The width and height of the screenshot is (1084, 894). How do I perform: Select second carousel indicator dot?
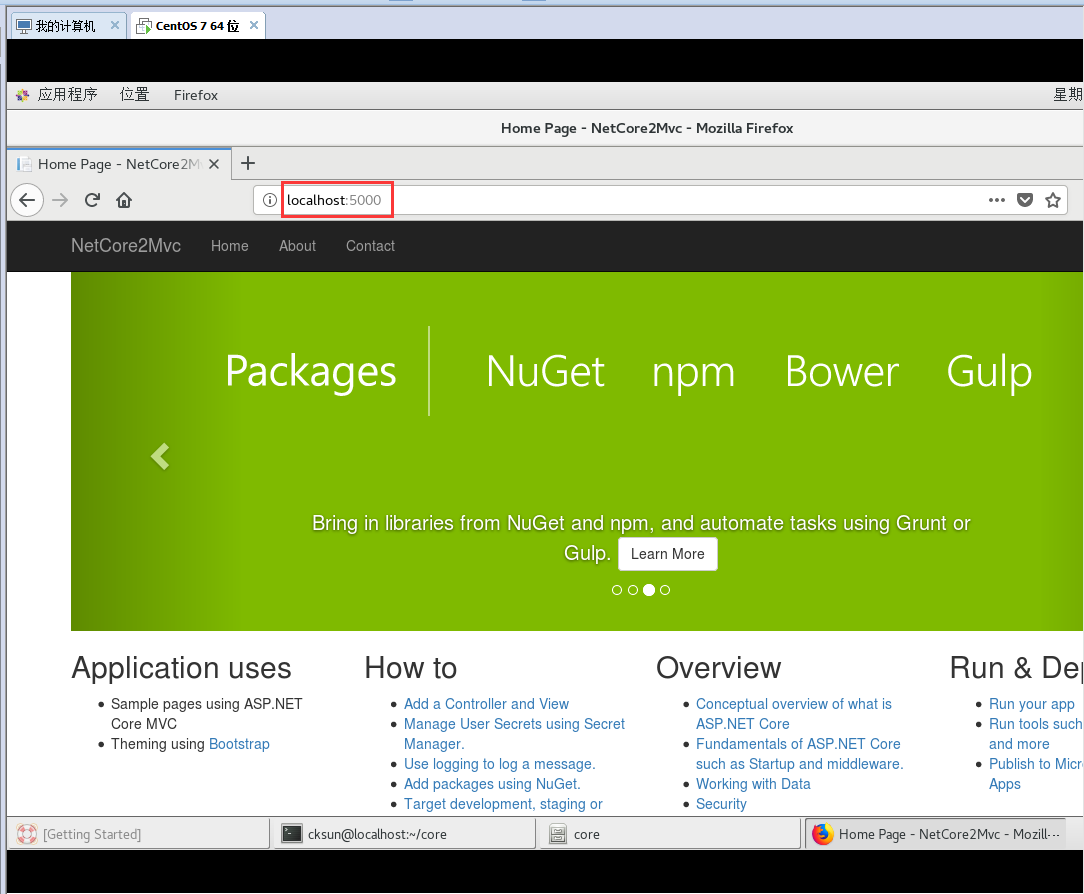[x=633, y=590]
